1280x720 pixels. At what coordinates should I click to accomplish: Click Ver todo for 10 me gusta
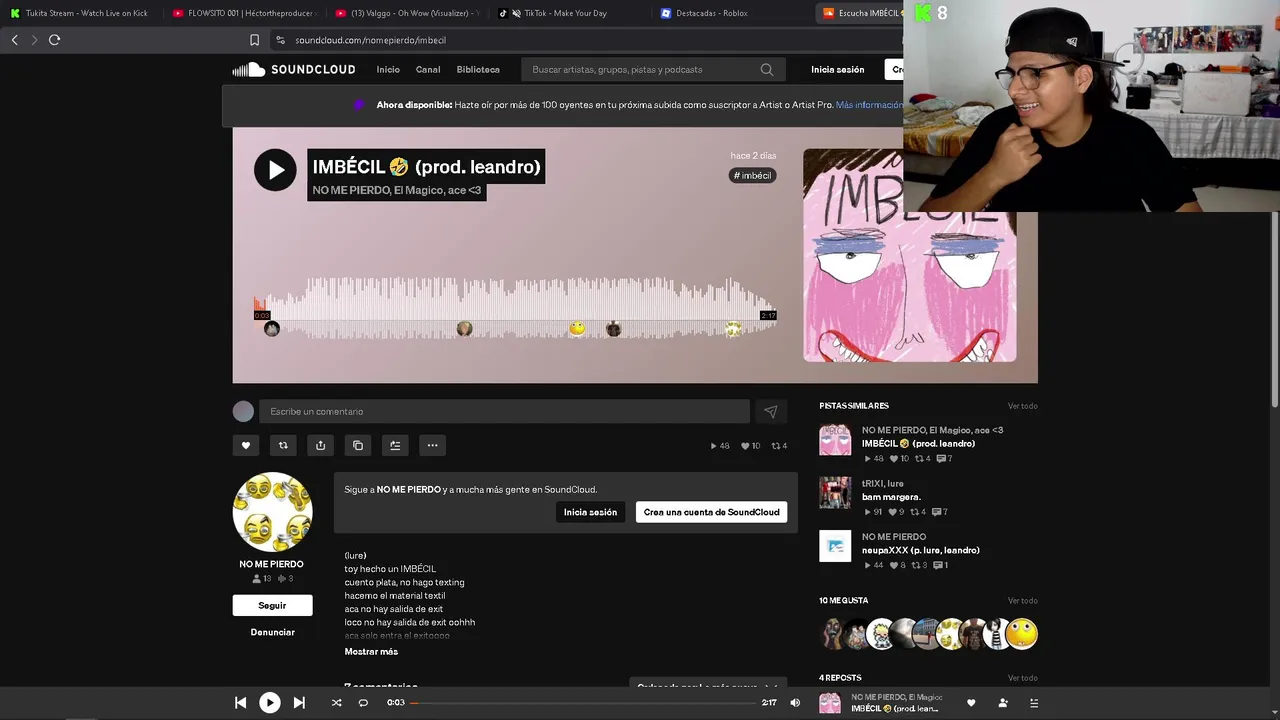point(1023,601)
